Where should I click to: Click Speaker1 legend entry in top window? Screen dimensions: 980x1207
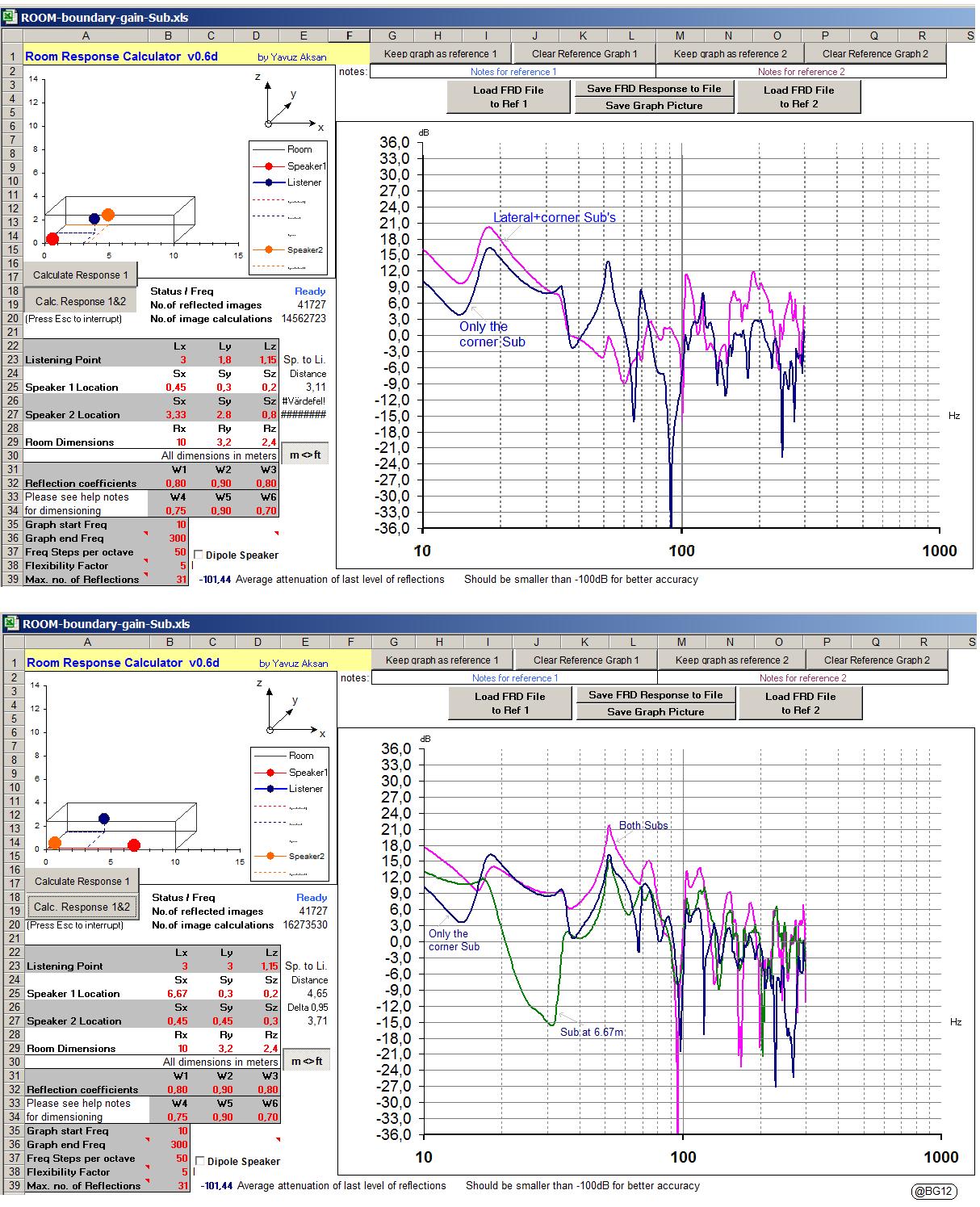click(291, 166)
